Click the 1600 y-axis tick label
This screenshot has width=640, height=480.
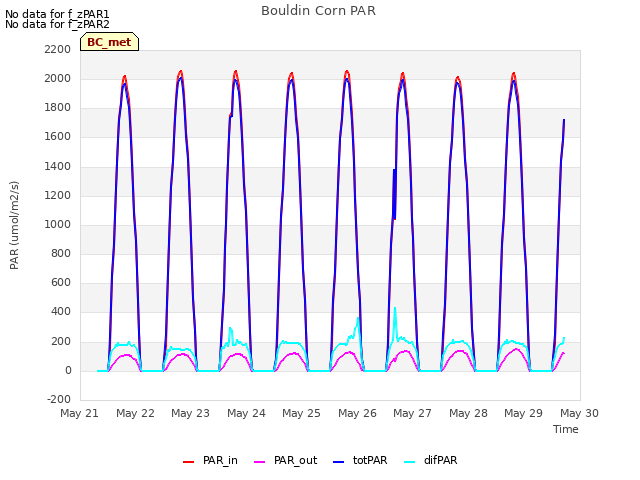click(x=58, y=137)
